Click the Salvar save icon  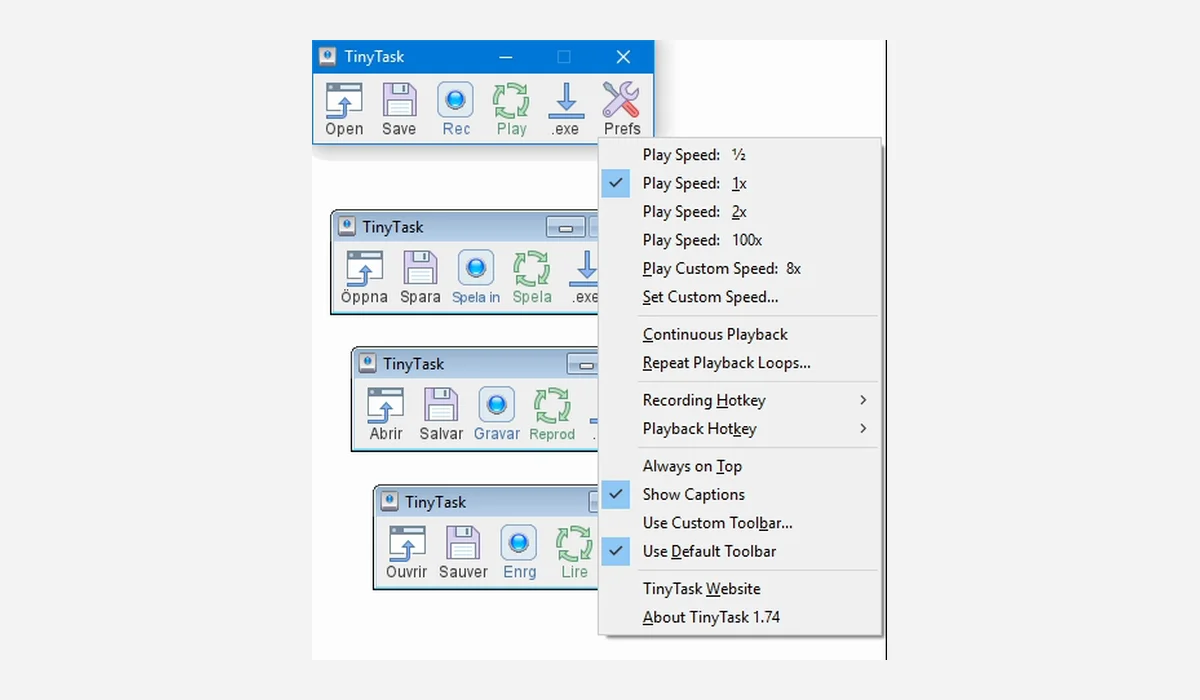(441, 405)
